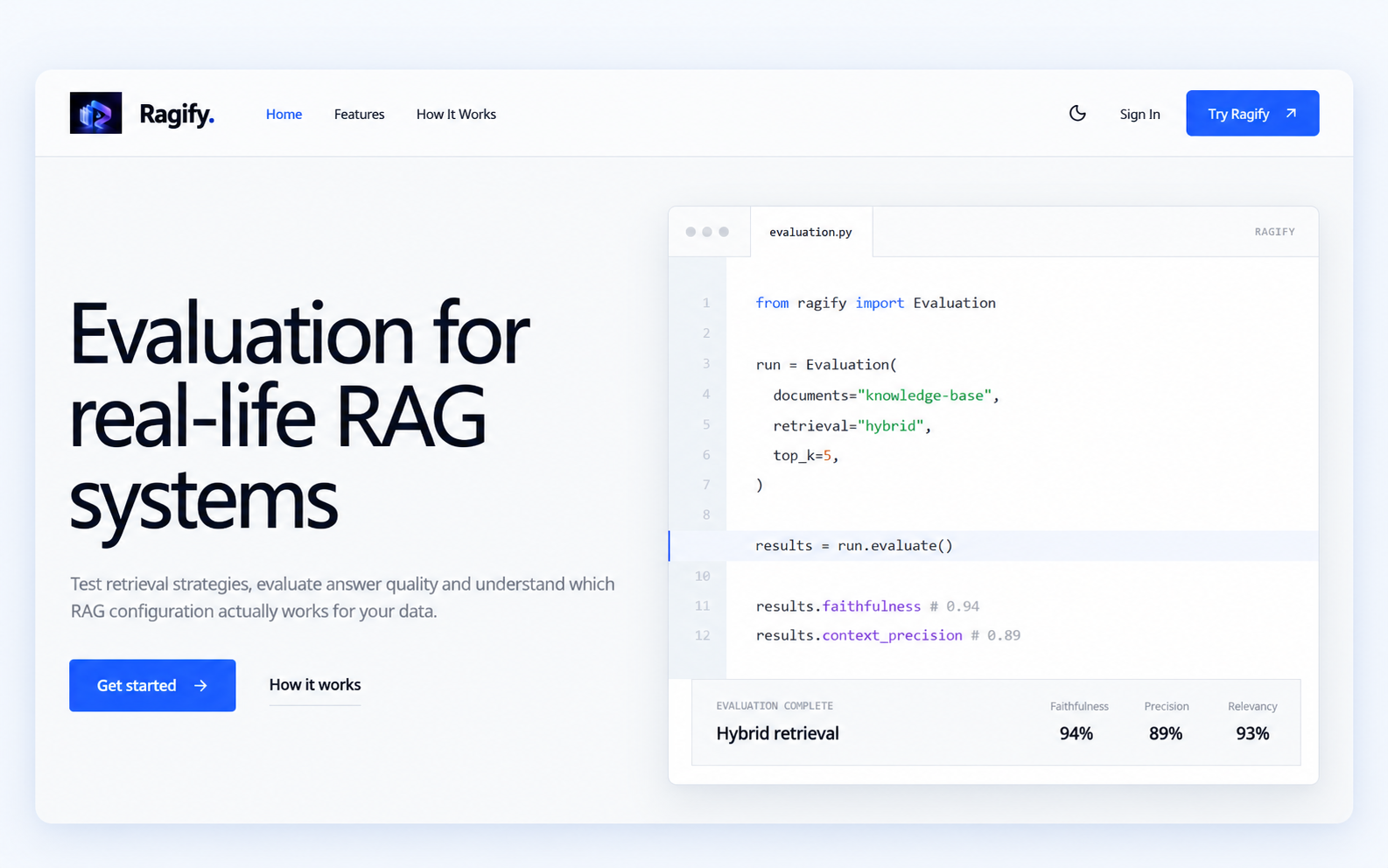
Task: Click the 'Test retrieval strategies' description paragraph
Action: point(342,597)
